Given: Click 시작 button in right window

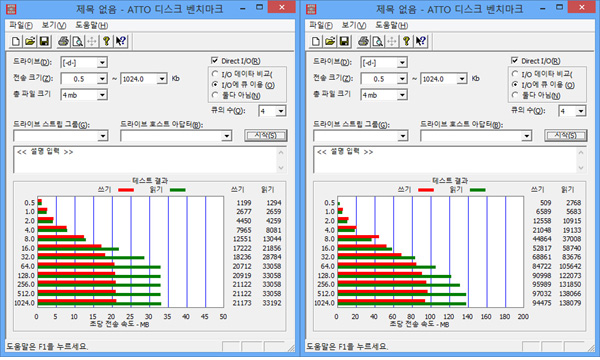Looking at the screenshot, I should [566, 135].
